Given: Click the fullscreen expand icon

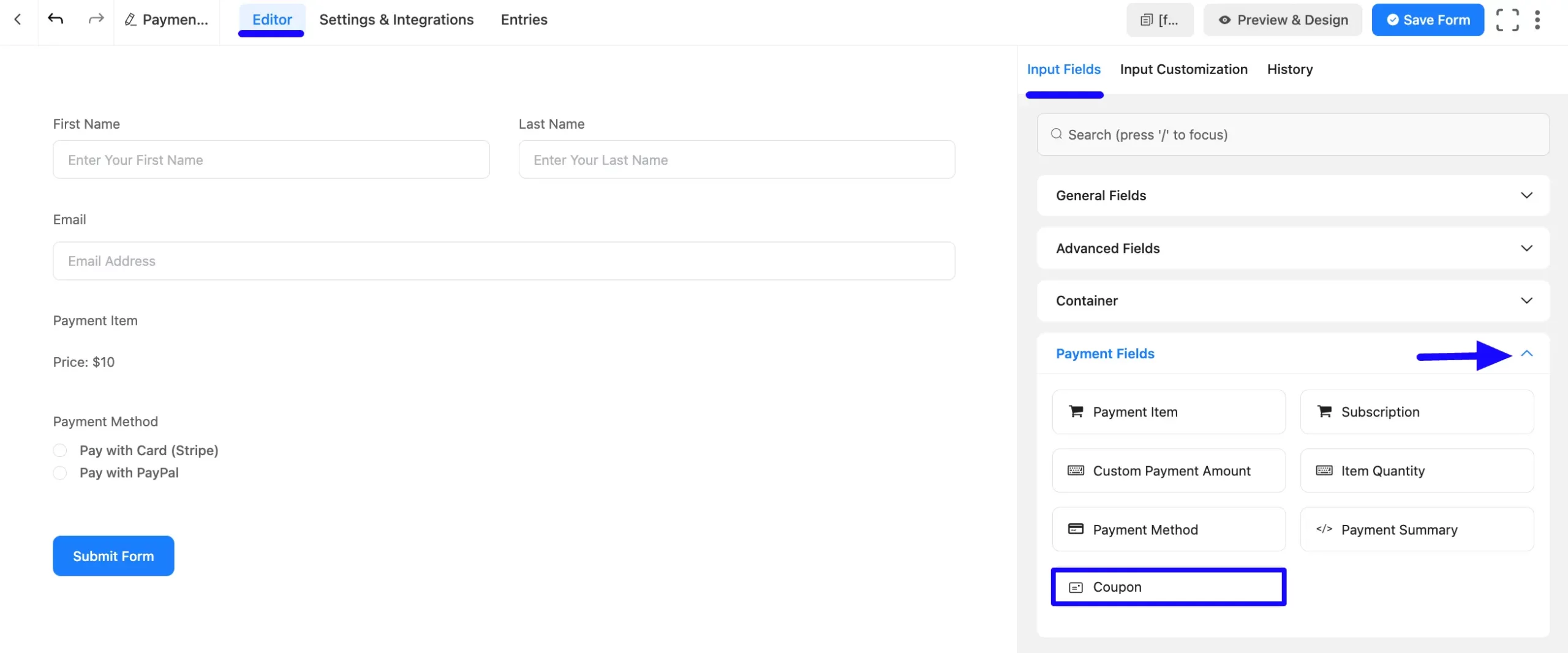Looking at the screenshot, I should click(1507, 19).
